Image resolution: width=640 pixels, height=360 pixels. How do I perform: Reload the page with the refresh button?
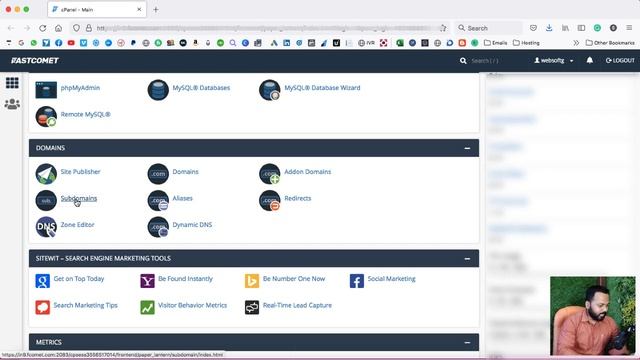[x=42, y=28]
